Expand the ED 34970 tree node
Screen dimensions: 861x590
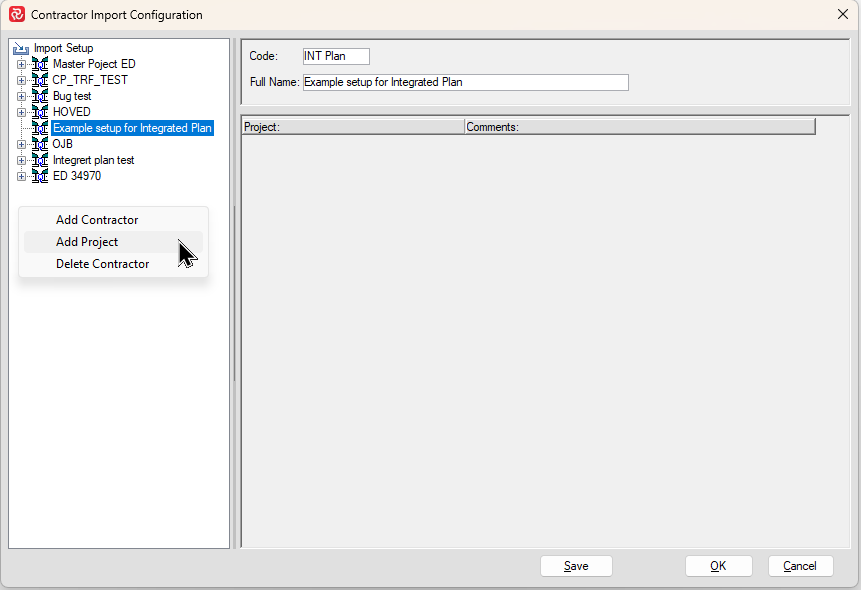(21, 176)
